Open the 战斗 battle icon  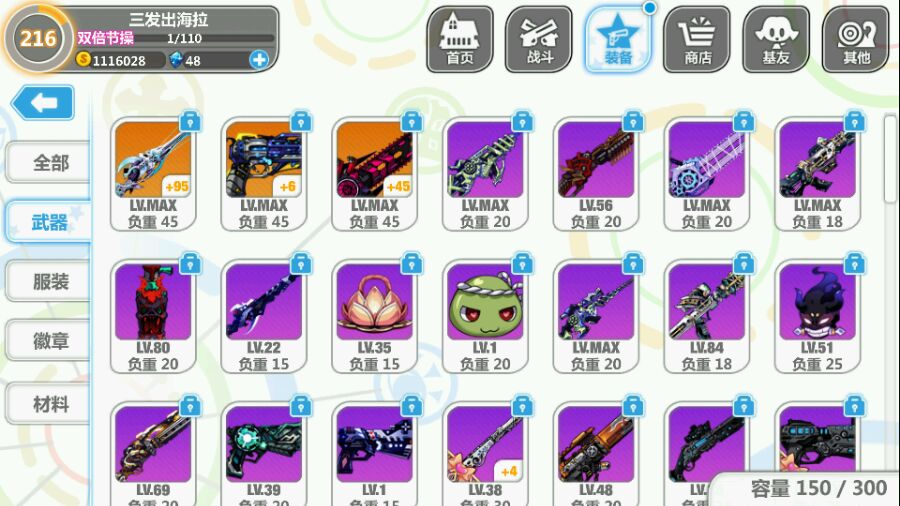538,39
